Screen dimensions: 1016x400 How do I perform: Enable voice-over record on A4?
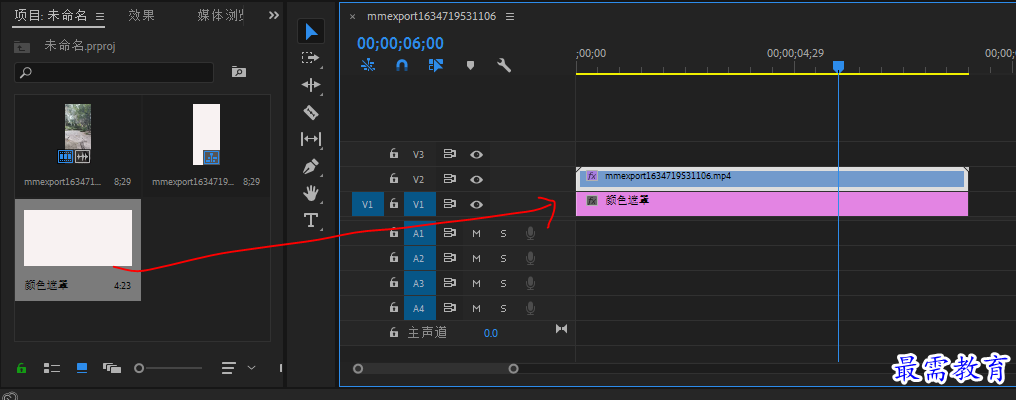point(530,308)
